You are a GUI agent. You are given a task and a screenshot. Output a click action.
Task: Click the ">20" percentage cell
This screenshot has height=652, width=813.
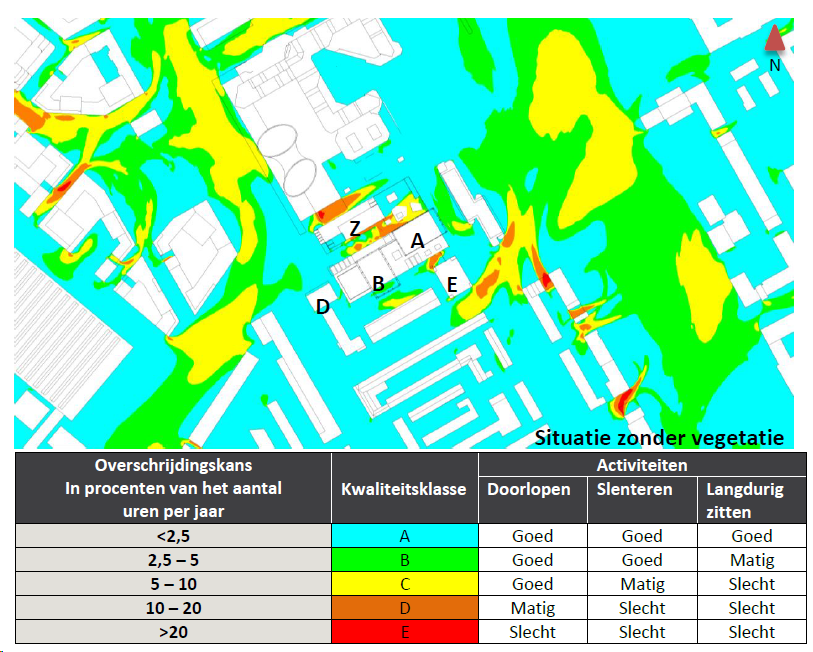173,632
